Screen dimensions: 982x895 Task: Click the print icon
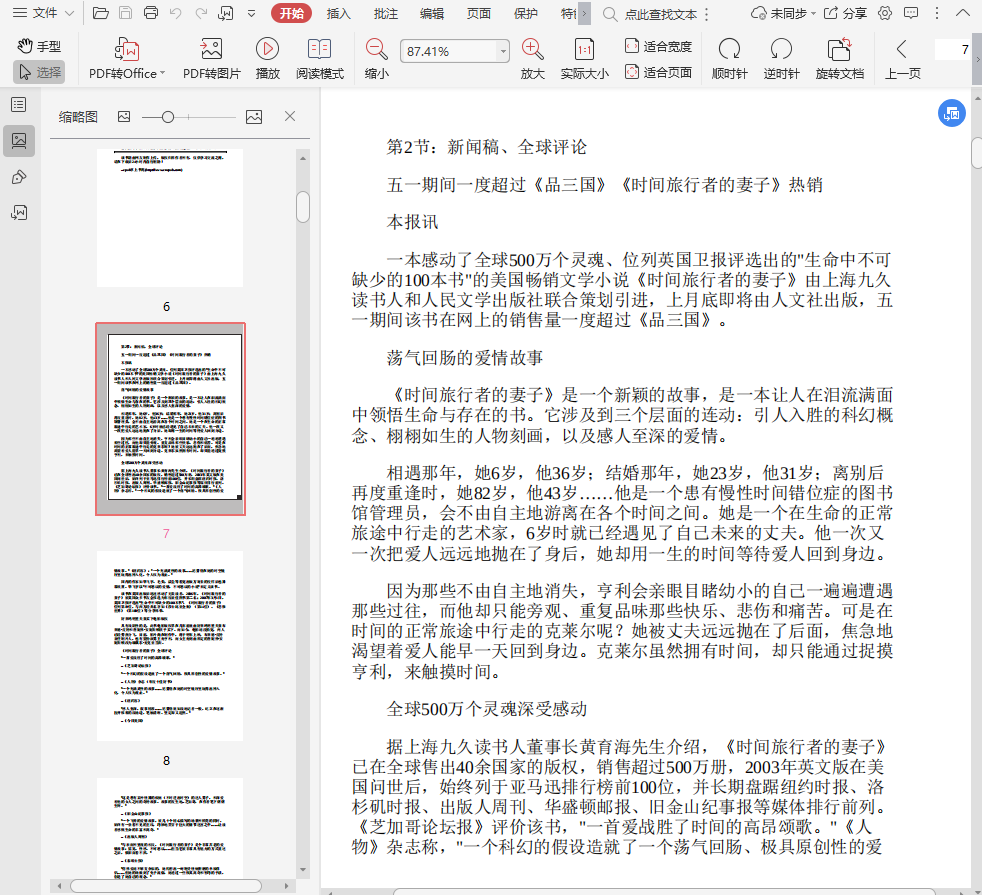(x=151, y=13)
